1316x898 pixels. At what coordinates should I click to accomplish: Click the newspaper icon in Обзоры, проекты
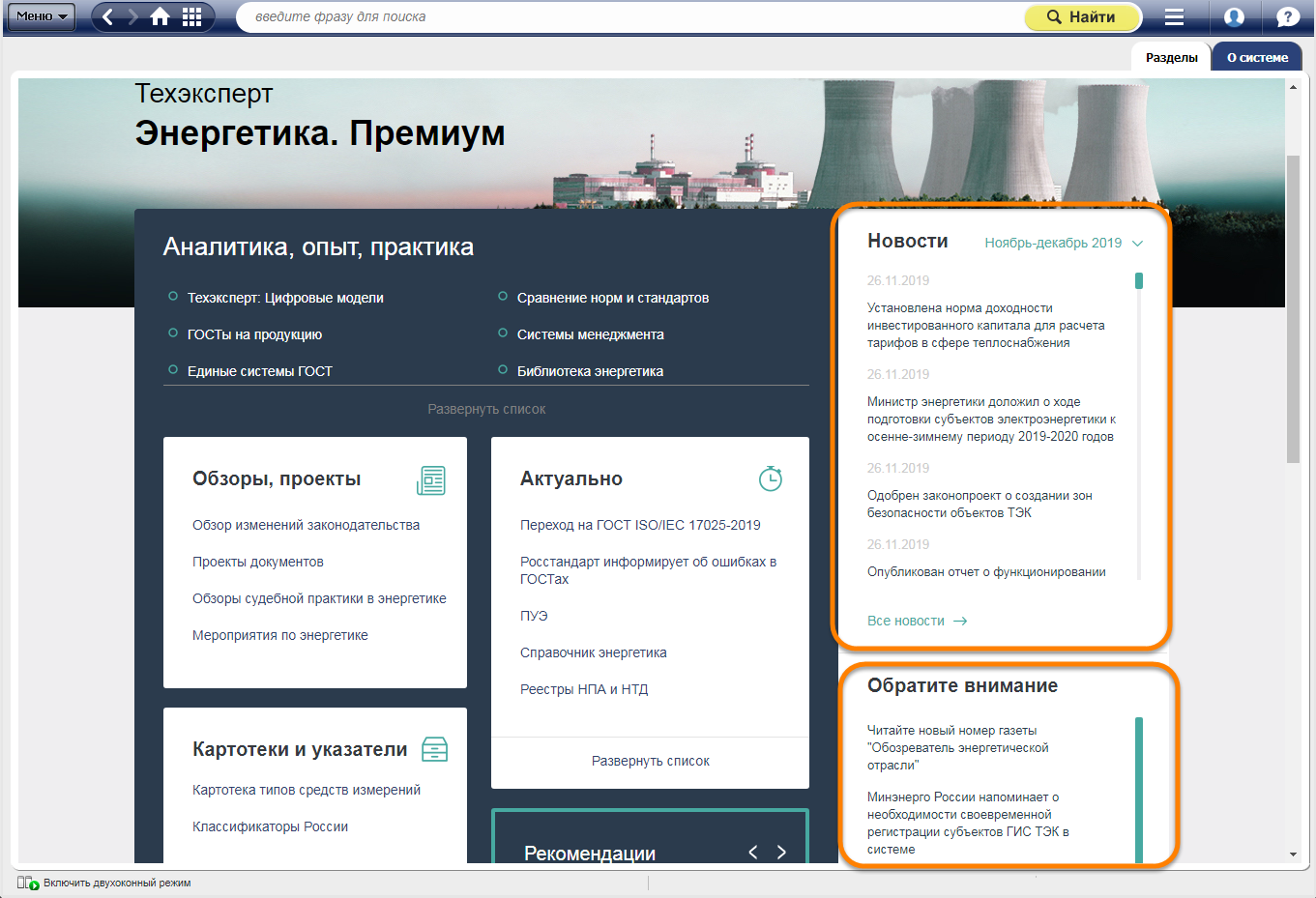[431, 479]
